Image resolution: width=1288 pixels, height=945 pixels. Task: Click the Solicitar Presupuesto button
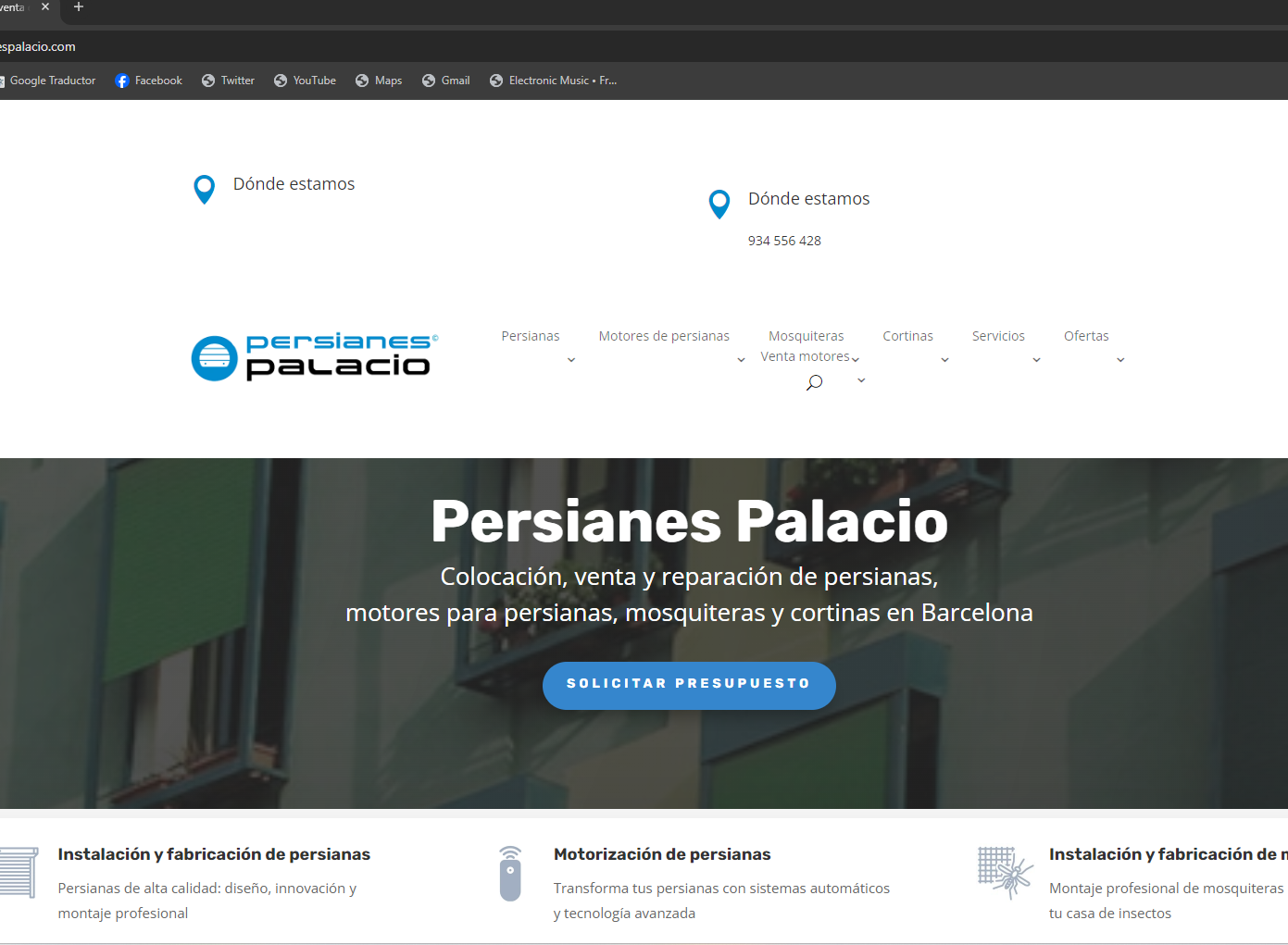689,686
